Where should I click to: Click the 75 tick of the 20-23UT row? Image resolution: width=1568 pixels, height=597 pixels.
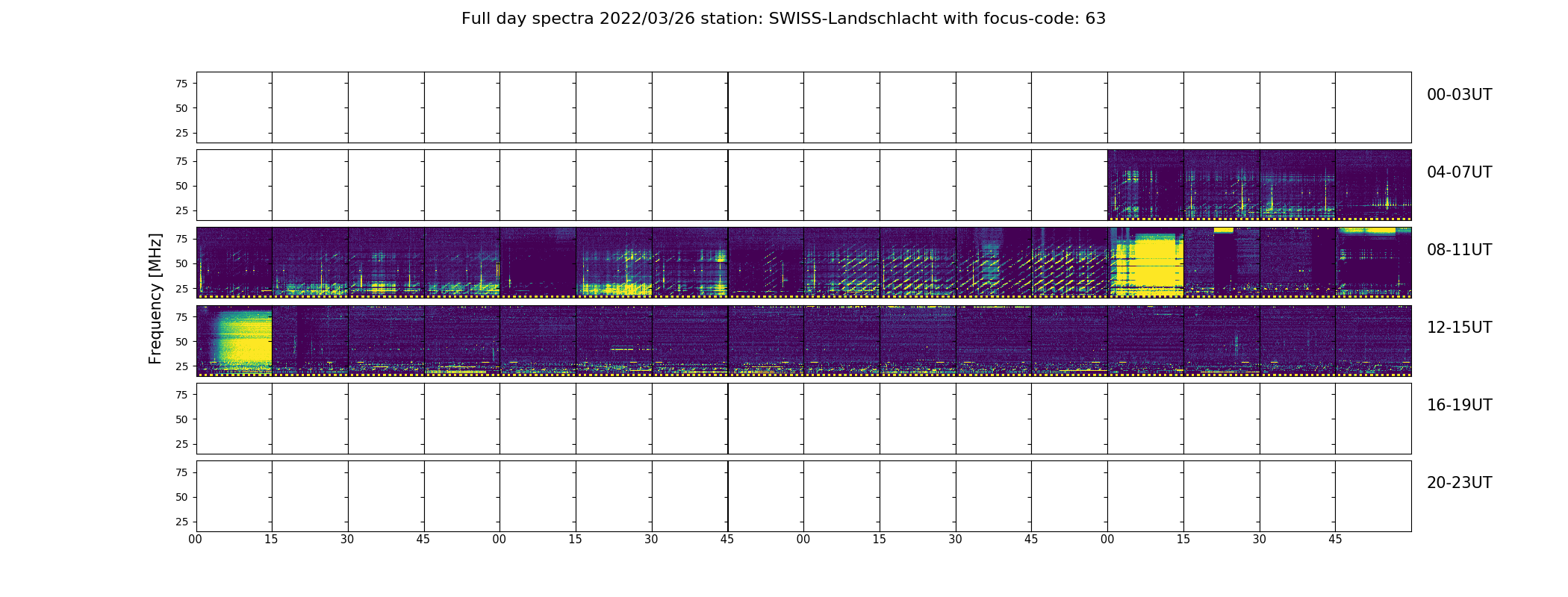pyautogui.click(x=181, y=472)
